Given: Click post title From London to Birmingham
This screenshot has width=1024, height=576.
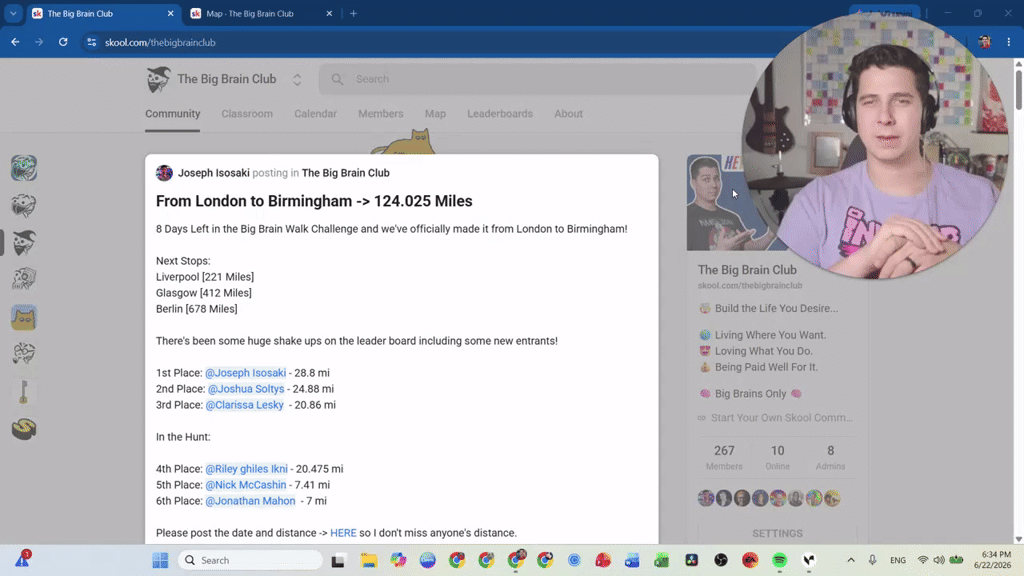Looking at the screenshot, I should [314, 201].
